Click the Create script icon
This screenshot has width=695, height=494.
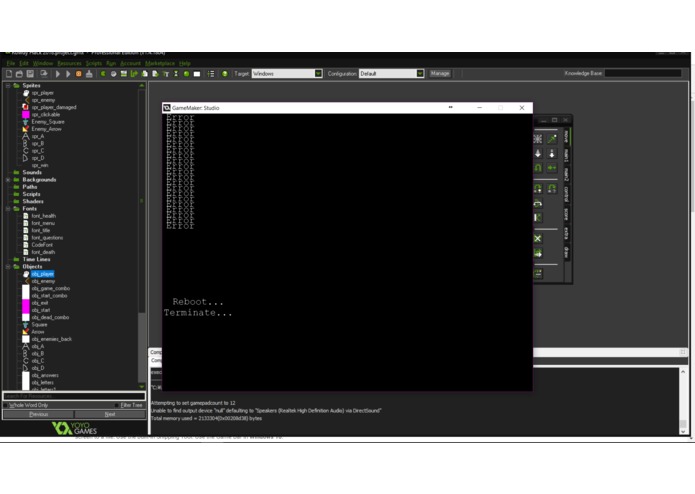[144, 74]
